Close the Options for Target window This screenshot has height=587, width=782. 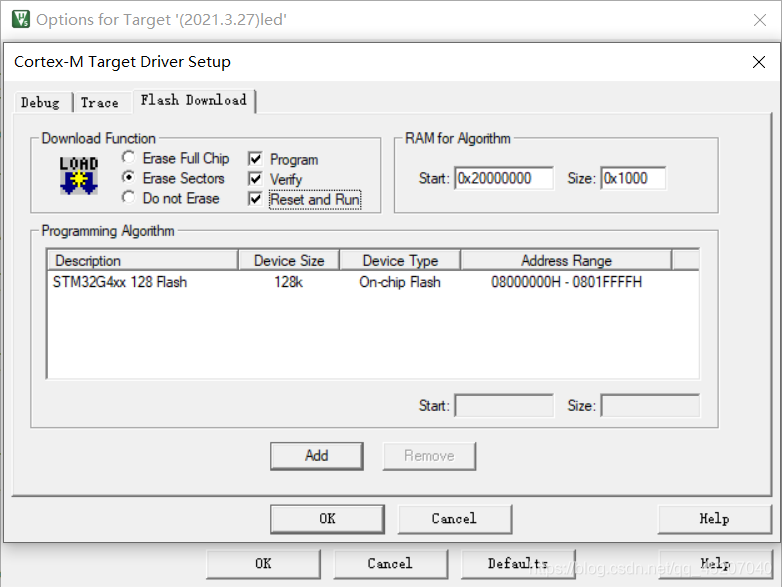coord(760,19)
